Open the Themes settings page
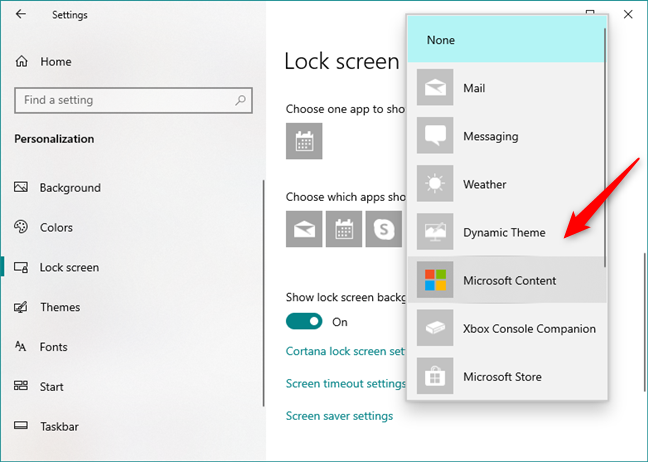 [x=59, y=307]
